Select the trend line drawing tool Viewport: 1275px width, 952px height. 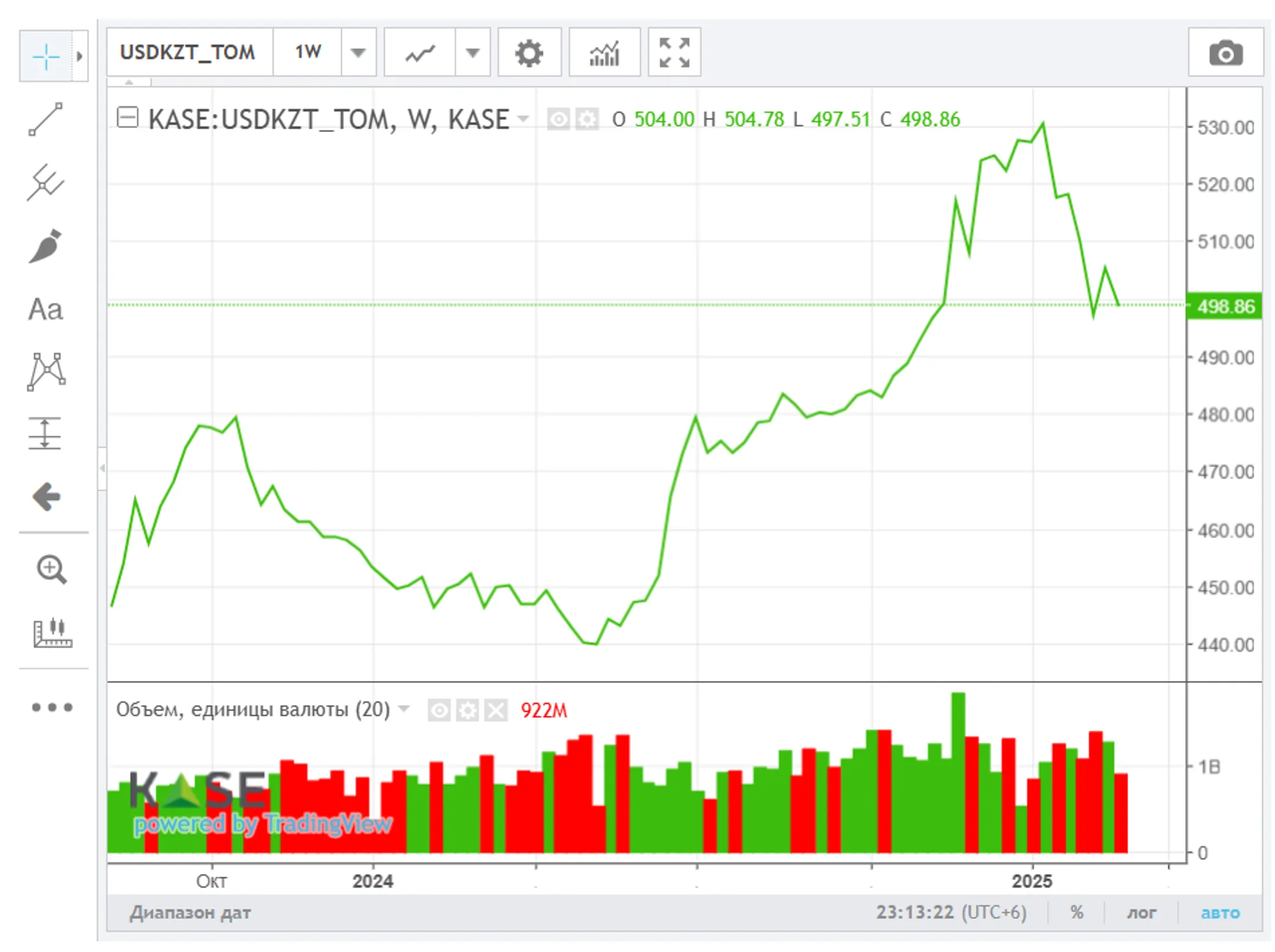pyautogui.click(x=45, y=119)
